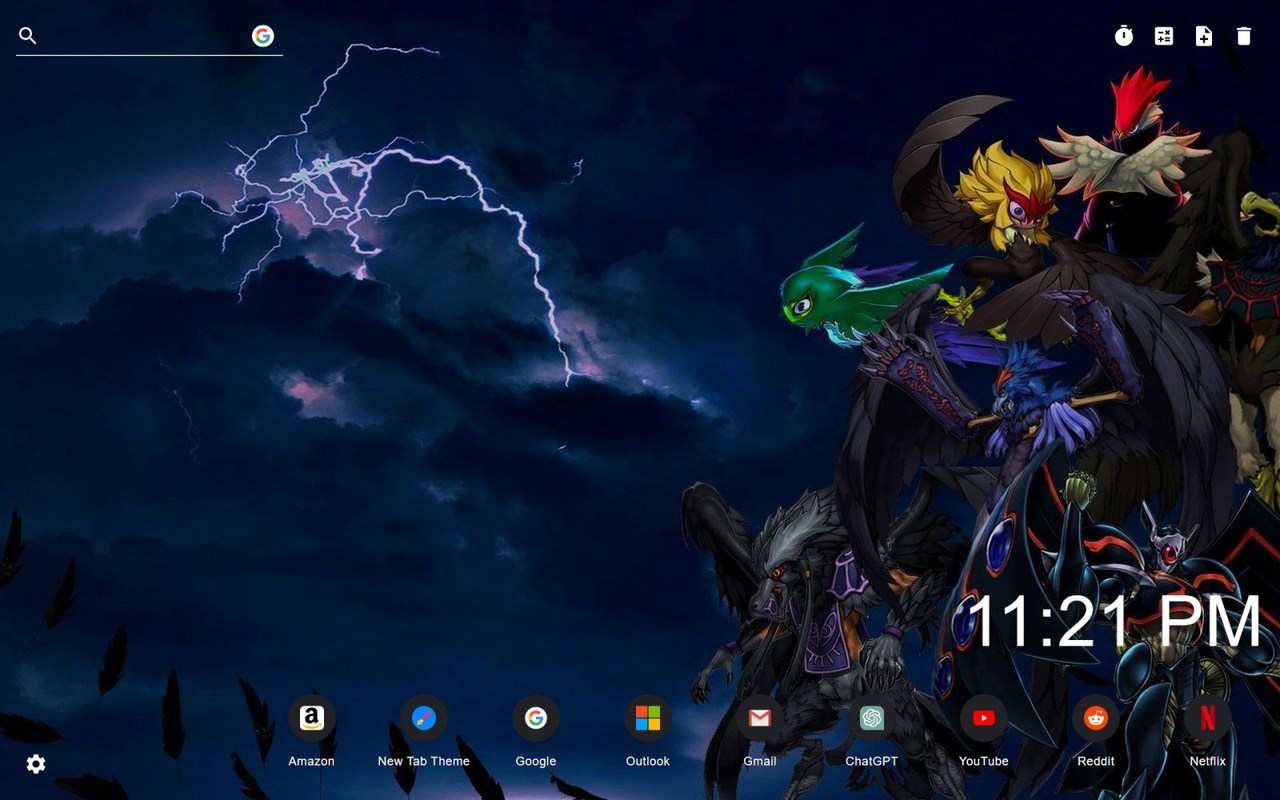This screenshot has width=1280, height=800.
Task: Open the settings gear
Action: coord(36,764)
